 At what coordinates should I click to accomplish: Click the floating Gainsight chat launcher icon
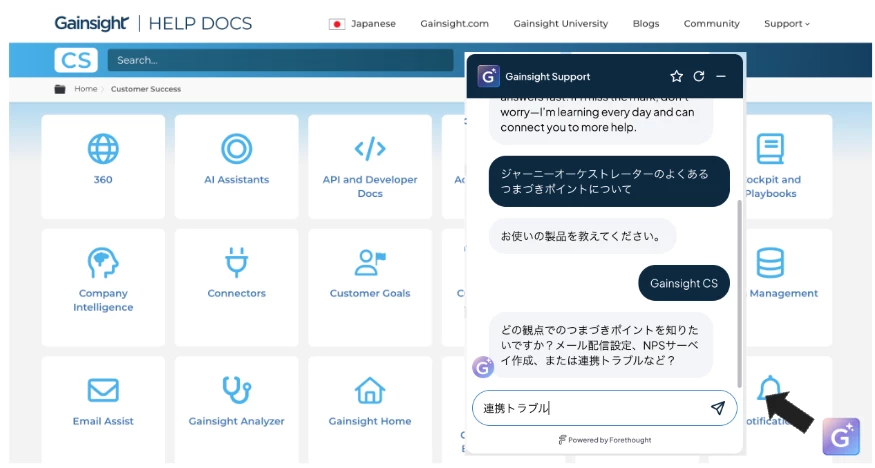(841, 436)
